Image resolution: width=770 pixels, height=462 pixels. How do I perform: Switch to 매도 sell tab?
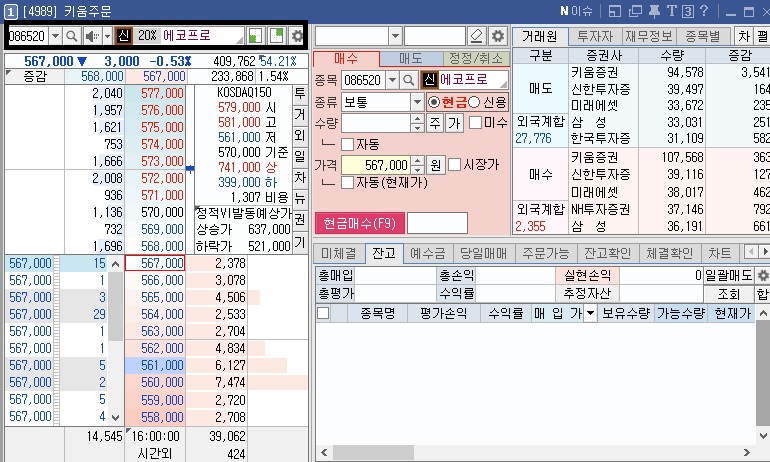pos(411,58)
